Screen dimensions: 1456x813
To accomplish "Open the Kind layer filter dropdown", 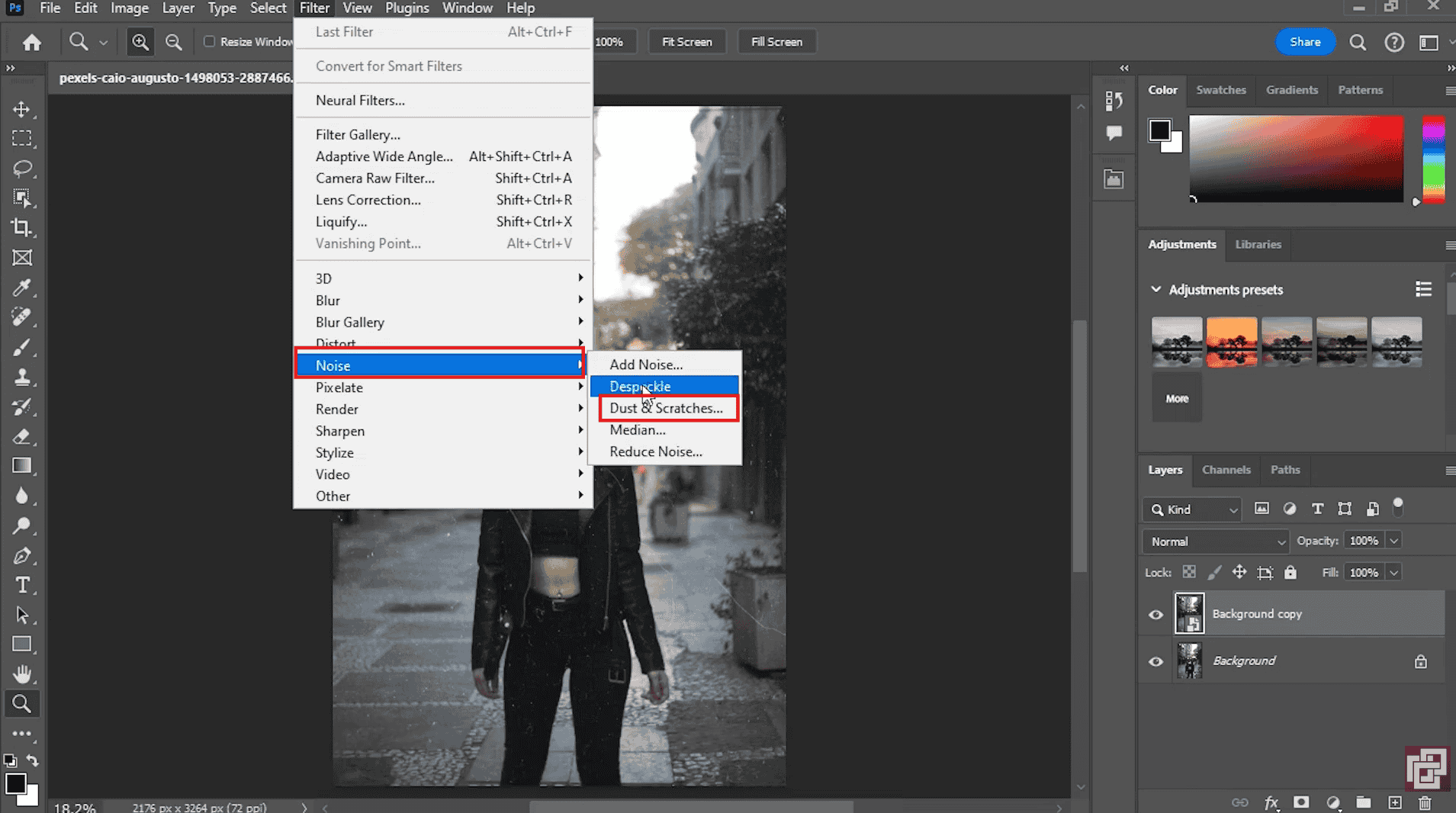I will [1193, 509].
